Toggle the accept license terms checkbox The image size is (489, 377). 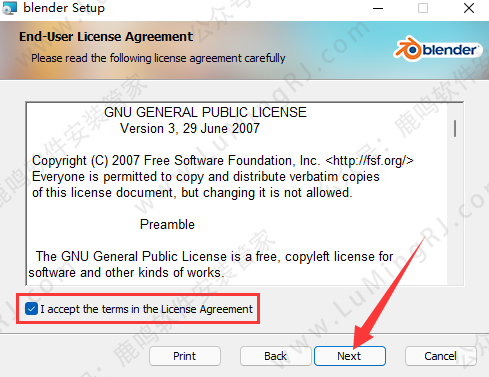tap(31, 309)
